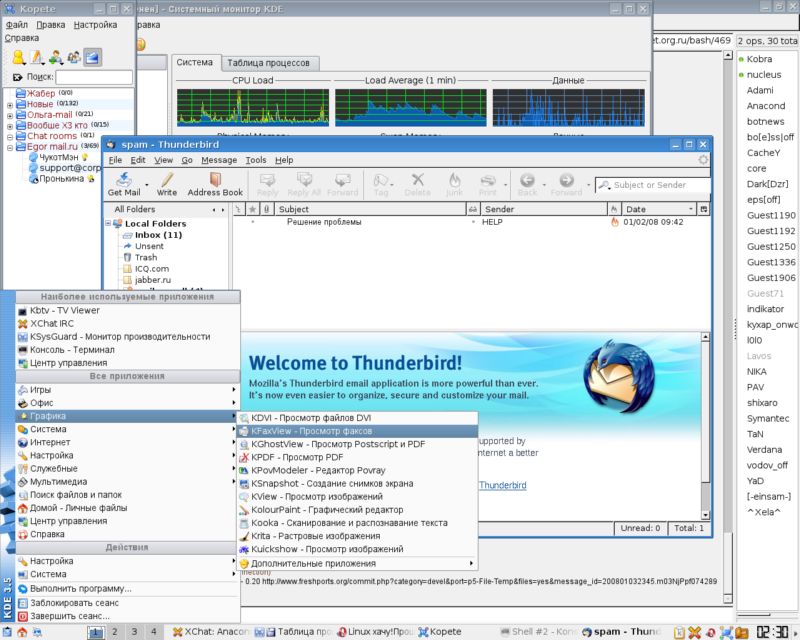Open the Get Mail dropdown arrow
This screenshot has width=800, height=640.
point(147,184)
